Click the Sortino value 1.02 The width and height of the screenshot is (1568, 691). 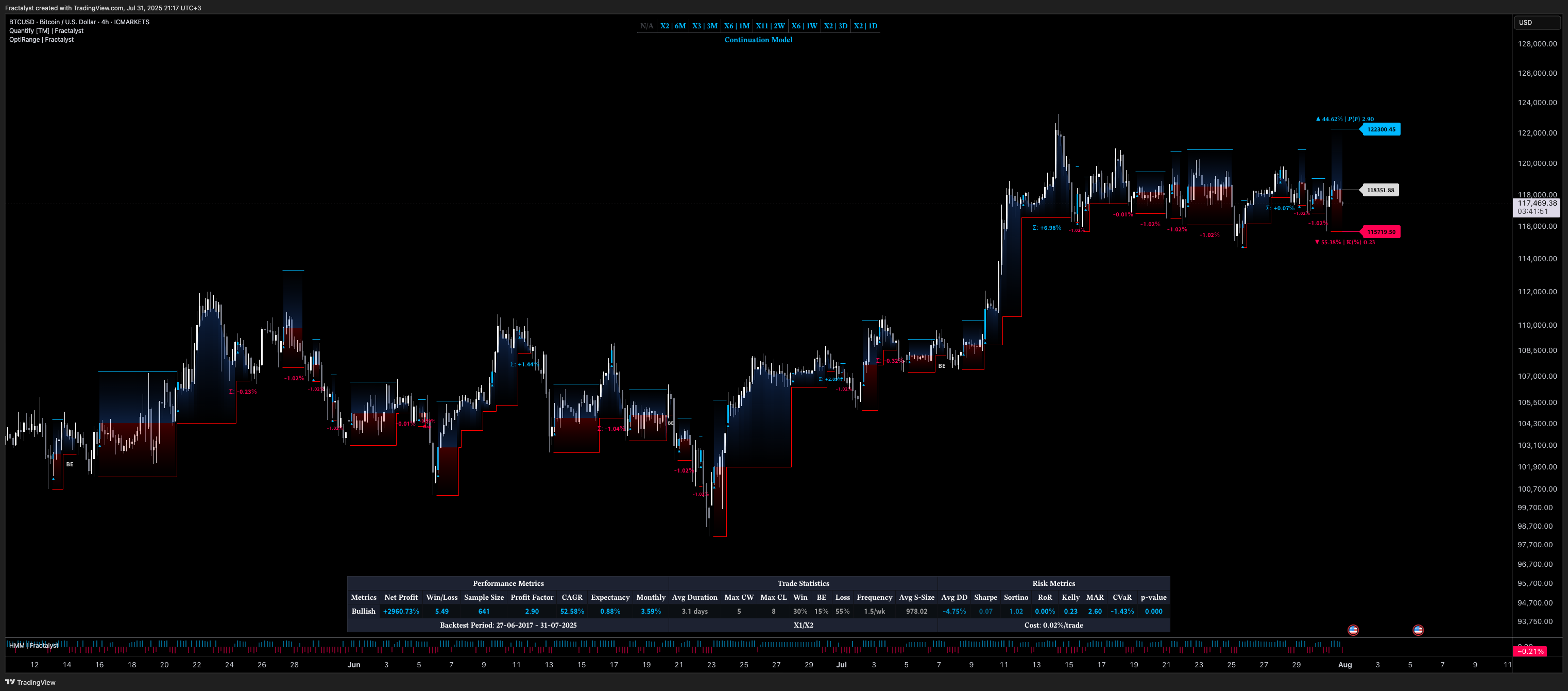pyautogui.click(x=1016, y=611)
